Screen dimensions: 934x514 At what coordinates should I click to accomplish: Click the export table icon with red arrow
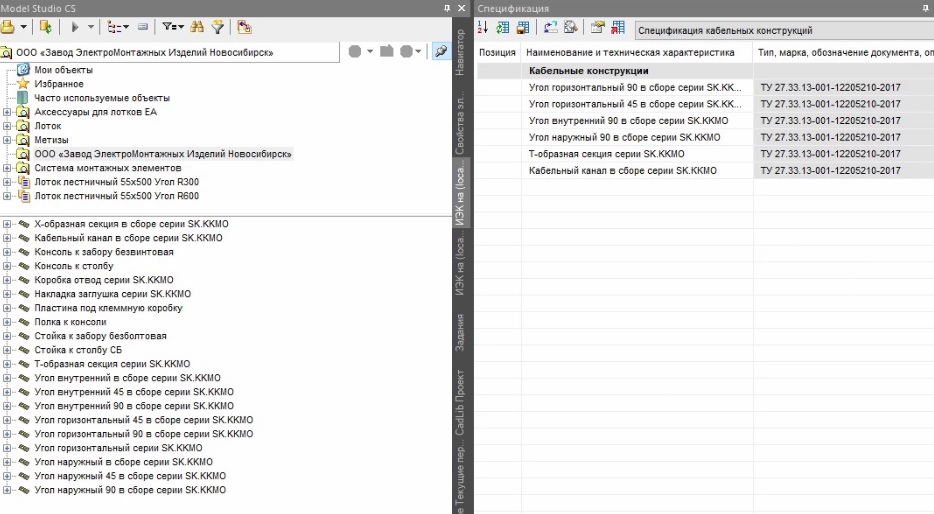(618, 27)
